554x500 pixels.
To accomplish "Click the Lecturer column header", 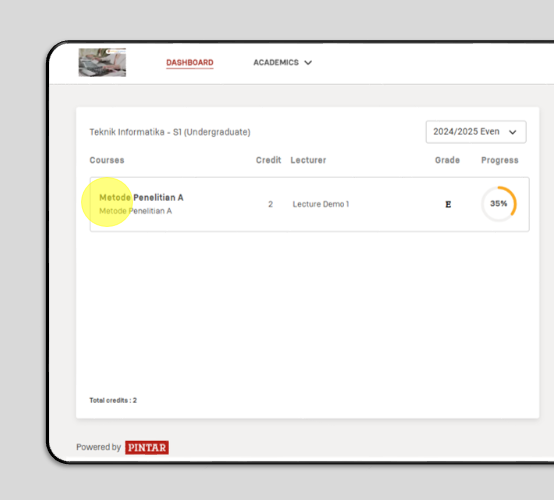I will click(308, 160).
